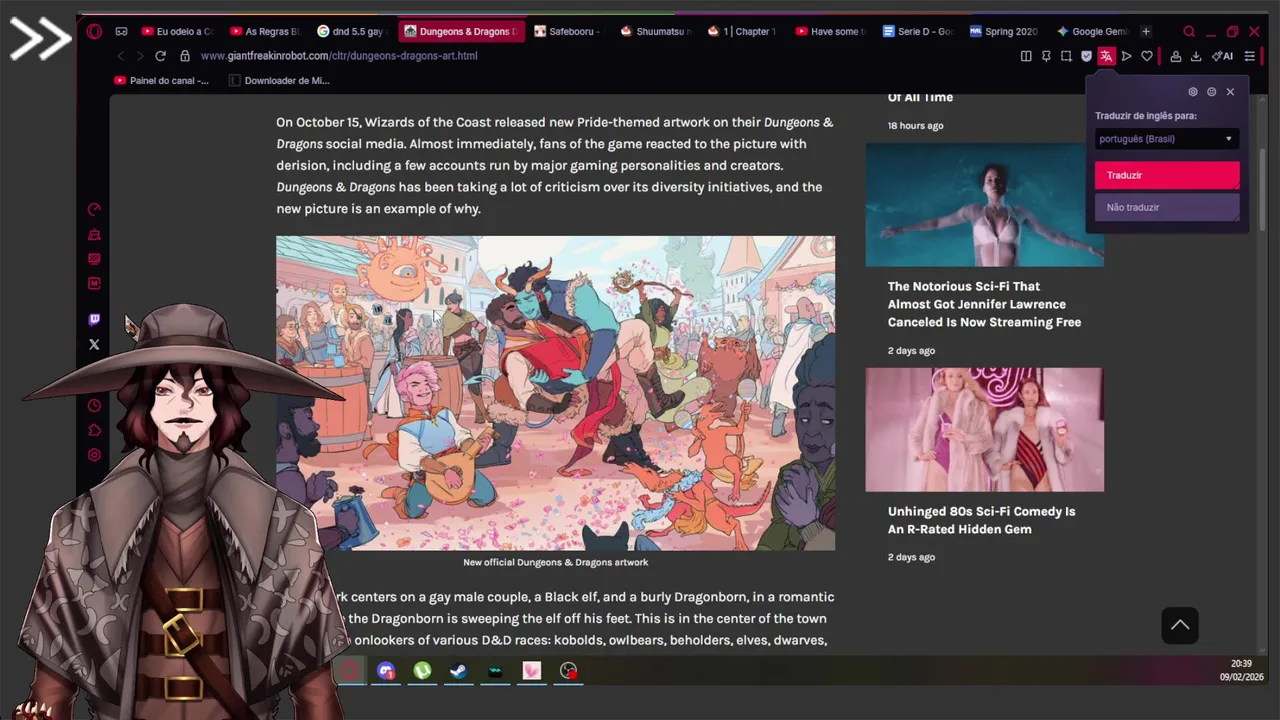This screenshot has width=1280, height=720.
Task: Switch to the 'Spring 2020' tab
Action: click(x=1005, y=31)
